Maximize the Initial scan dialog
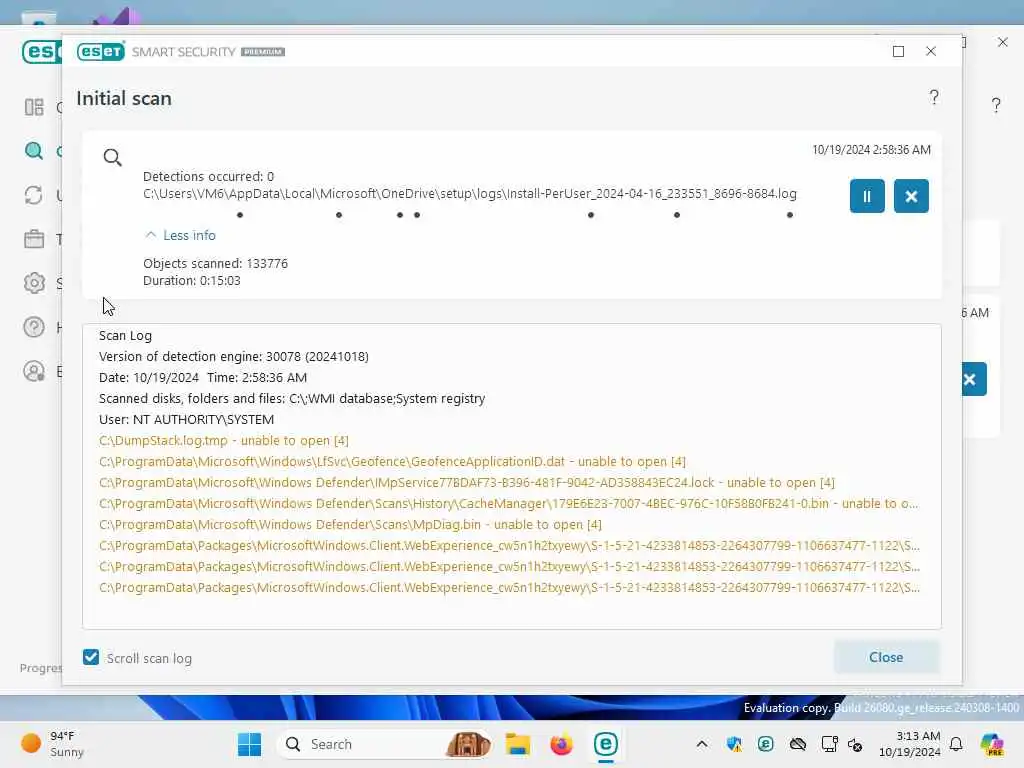The height and width of the screenshot is (768, 1024). pyautogui.click(x=899, y=52)
